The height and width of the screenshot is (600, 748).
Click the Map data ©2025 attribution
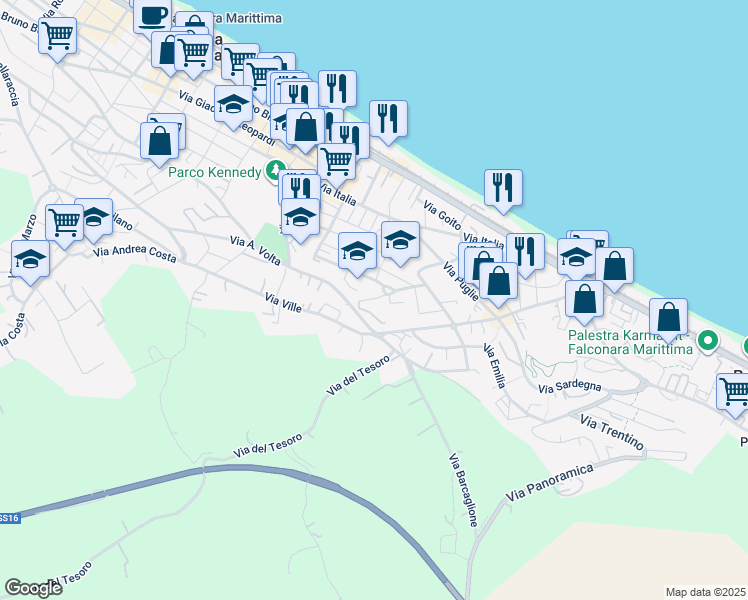click(705, 592)
